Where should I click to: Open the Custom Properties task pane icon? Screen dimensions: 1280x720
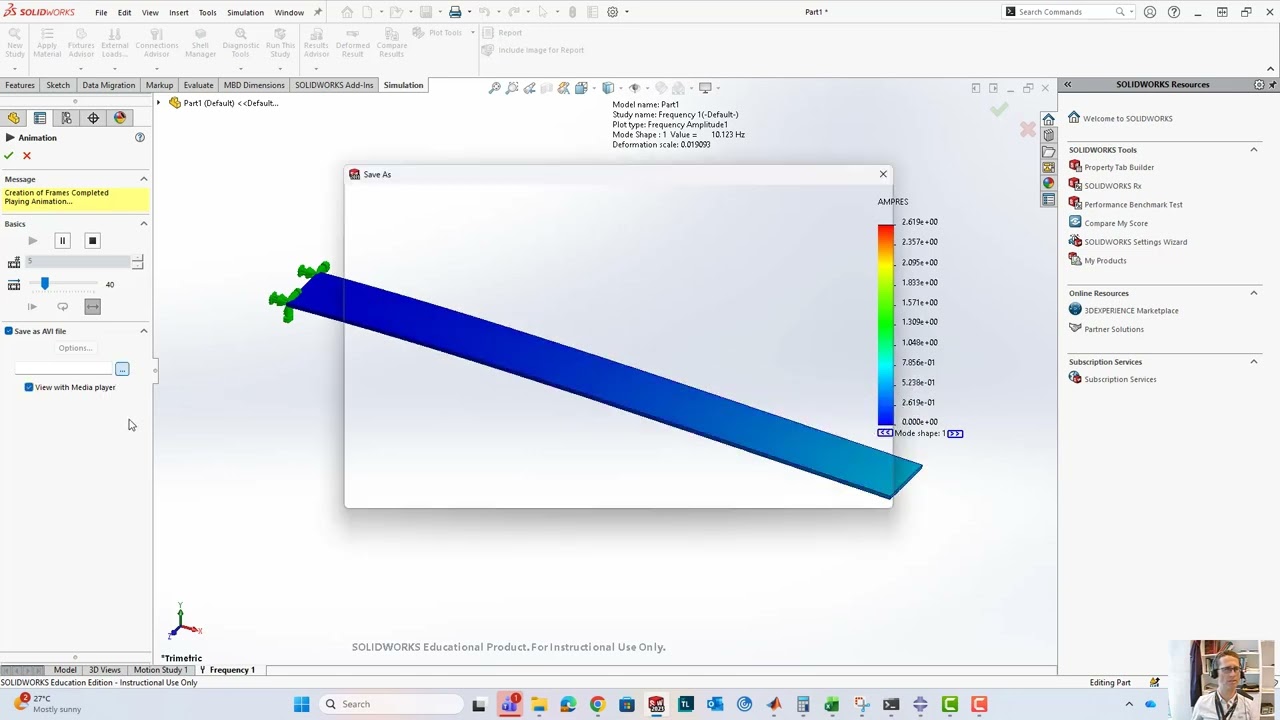[1048, 199]
